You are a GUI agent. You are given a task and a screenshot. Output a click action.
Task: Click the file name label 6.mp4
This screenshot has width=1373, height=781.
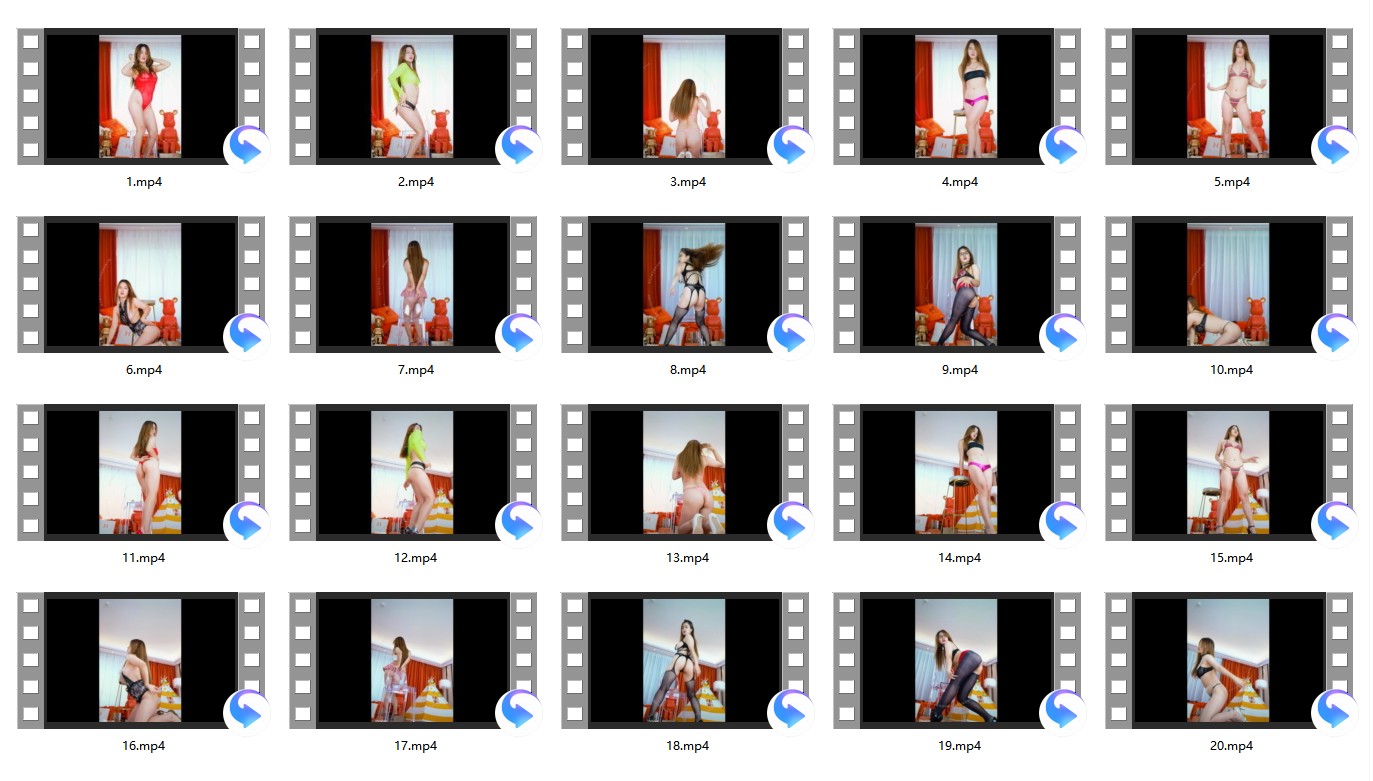click(x=144, y=370)
